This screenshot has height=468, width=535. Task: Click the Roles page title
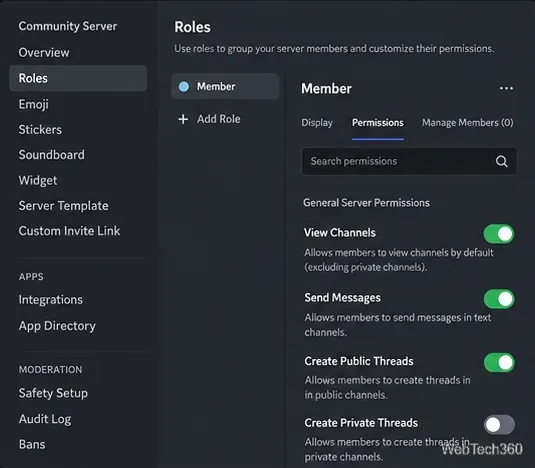click(x=192, y=27)
